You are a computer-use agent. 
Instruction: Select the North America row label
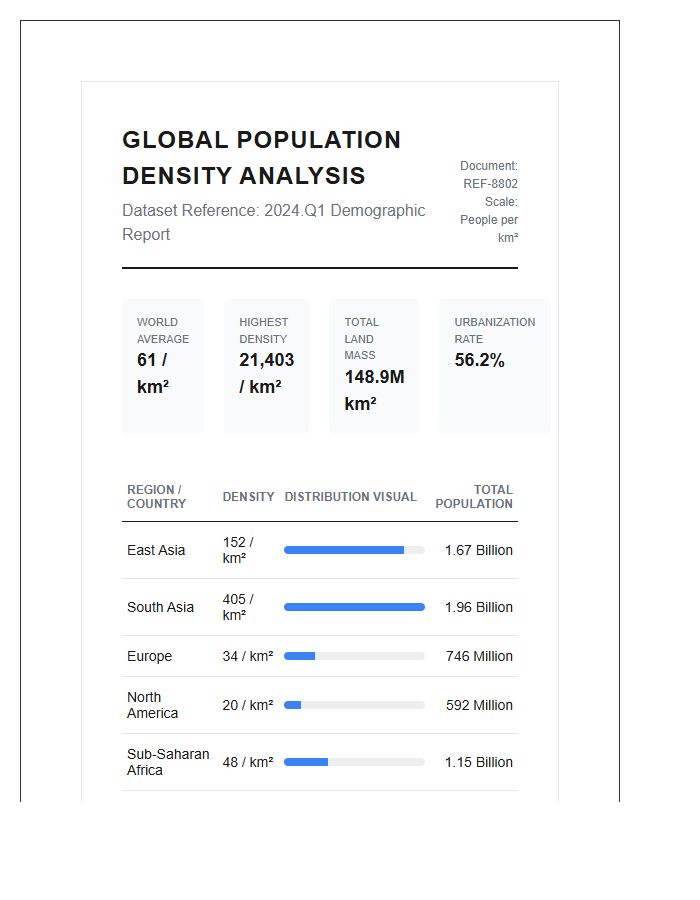pos(153,705)
